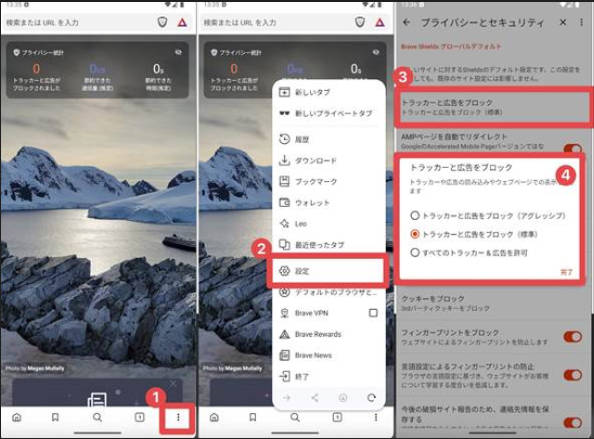Tap share icon at bottom of menu
Screen dimensions: 594x439
pos(315,397)
